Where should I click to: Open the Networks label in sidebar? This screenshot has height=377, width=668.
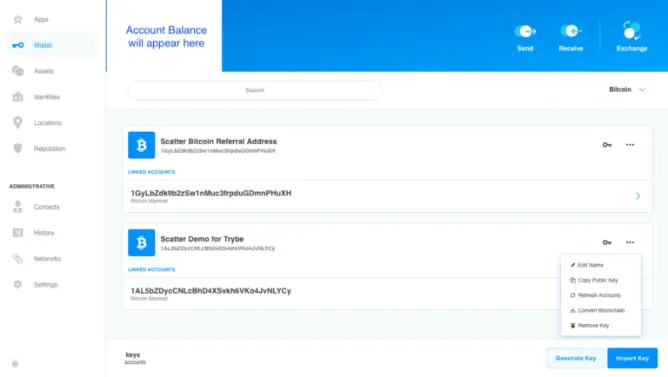click(47, 259)
